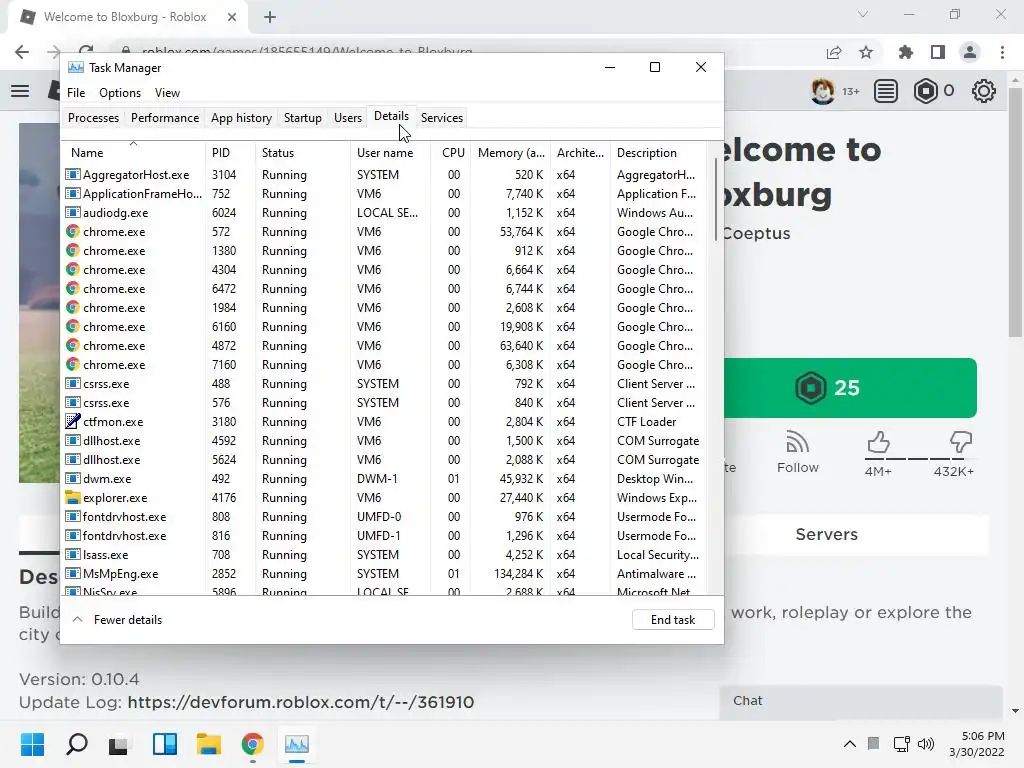Open Task Manager File menu
Viewport: 1024px width, 768px height.
coord(76,93)
